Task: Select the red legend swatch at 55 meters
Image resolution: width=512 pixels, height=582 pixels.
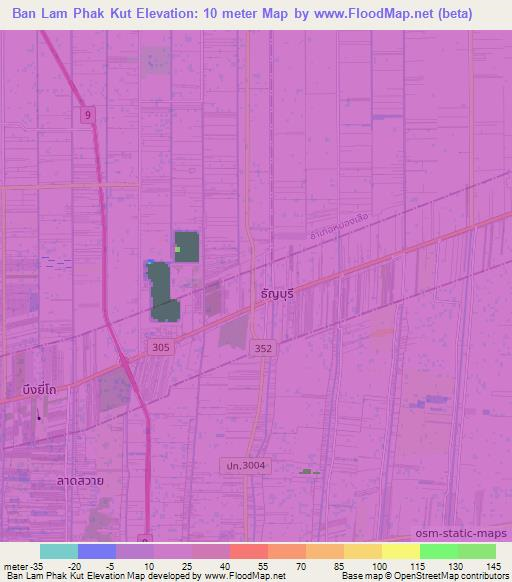Action: pos(249,551)
